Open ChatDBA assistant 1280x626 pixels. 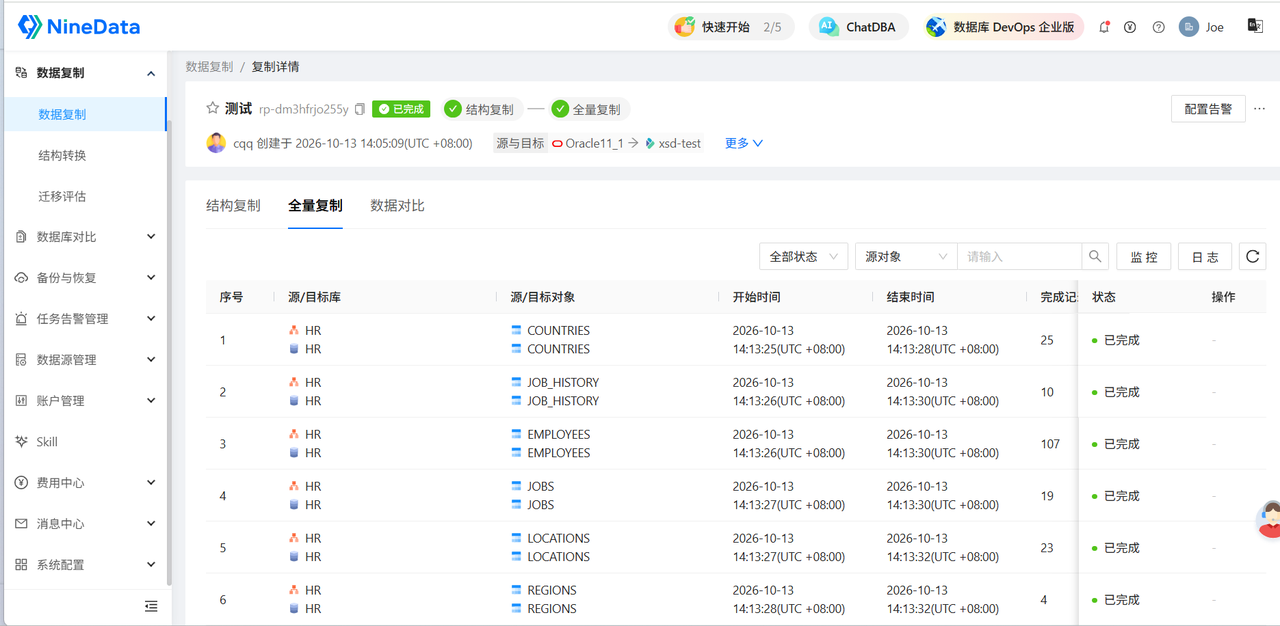[859, 27]
